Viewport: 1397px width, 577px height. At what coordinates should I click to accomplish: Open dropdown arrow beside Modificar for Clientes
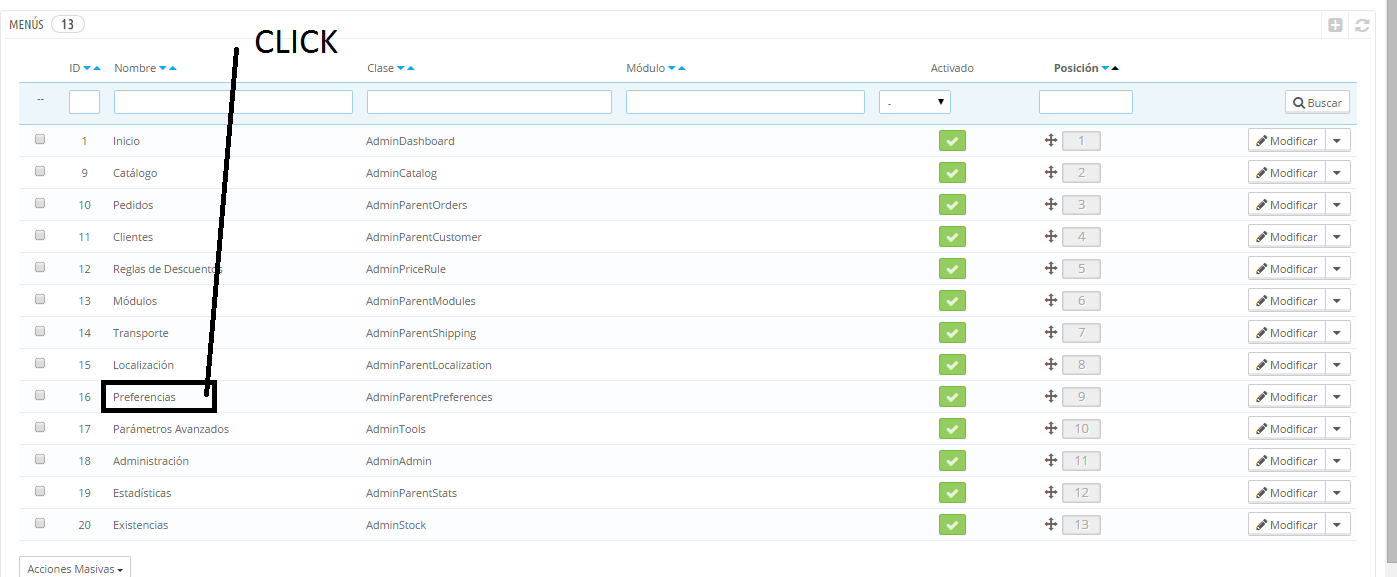pyautogui.click(x=1337, y=237)
